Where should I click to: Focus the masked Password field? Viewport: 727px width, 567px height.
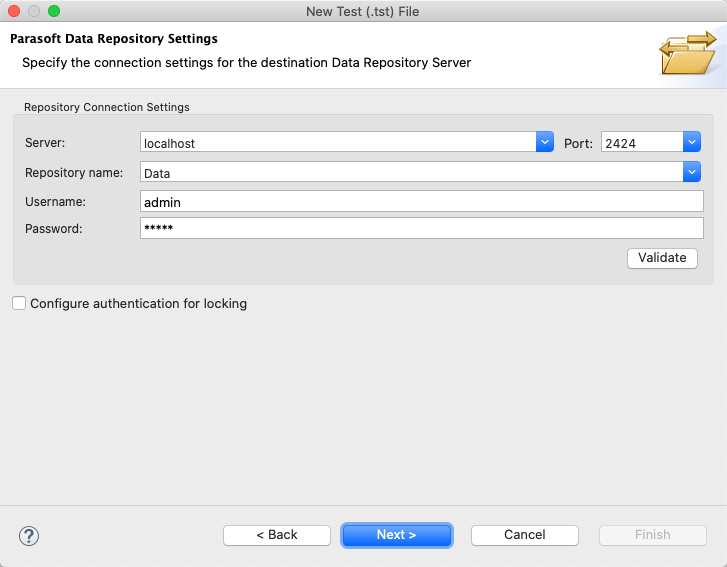point(422,228)
